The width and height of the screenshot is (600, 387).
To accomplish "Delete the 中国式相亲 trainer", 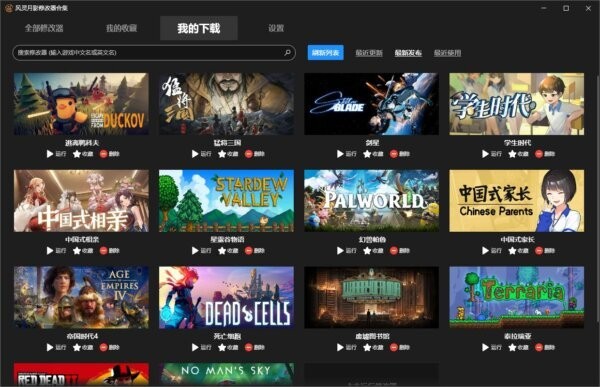I will coord(110,251).
